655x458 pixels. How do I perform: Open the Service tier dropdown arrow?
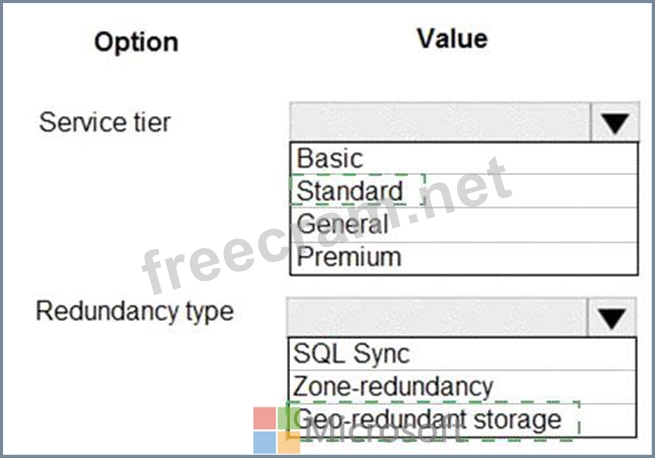[x=614, y=124]
